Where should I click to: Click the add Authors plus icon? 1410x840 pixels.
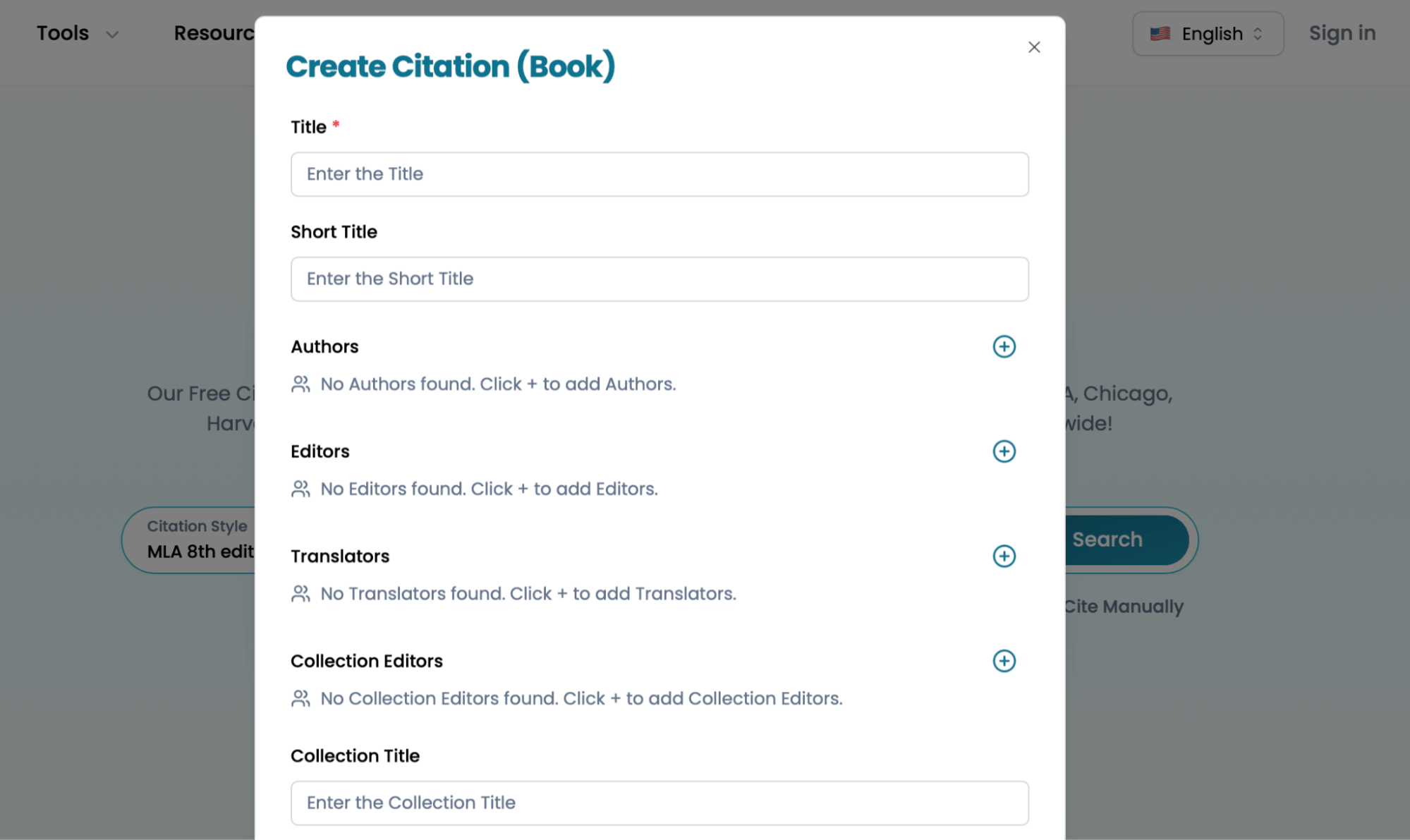click(x=1004, y=346)
